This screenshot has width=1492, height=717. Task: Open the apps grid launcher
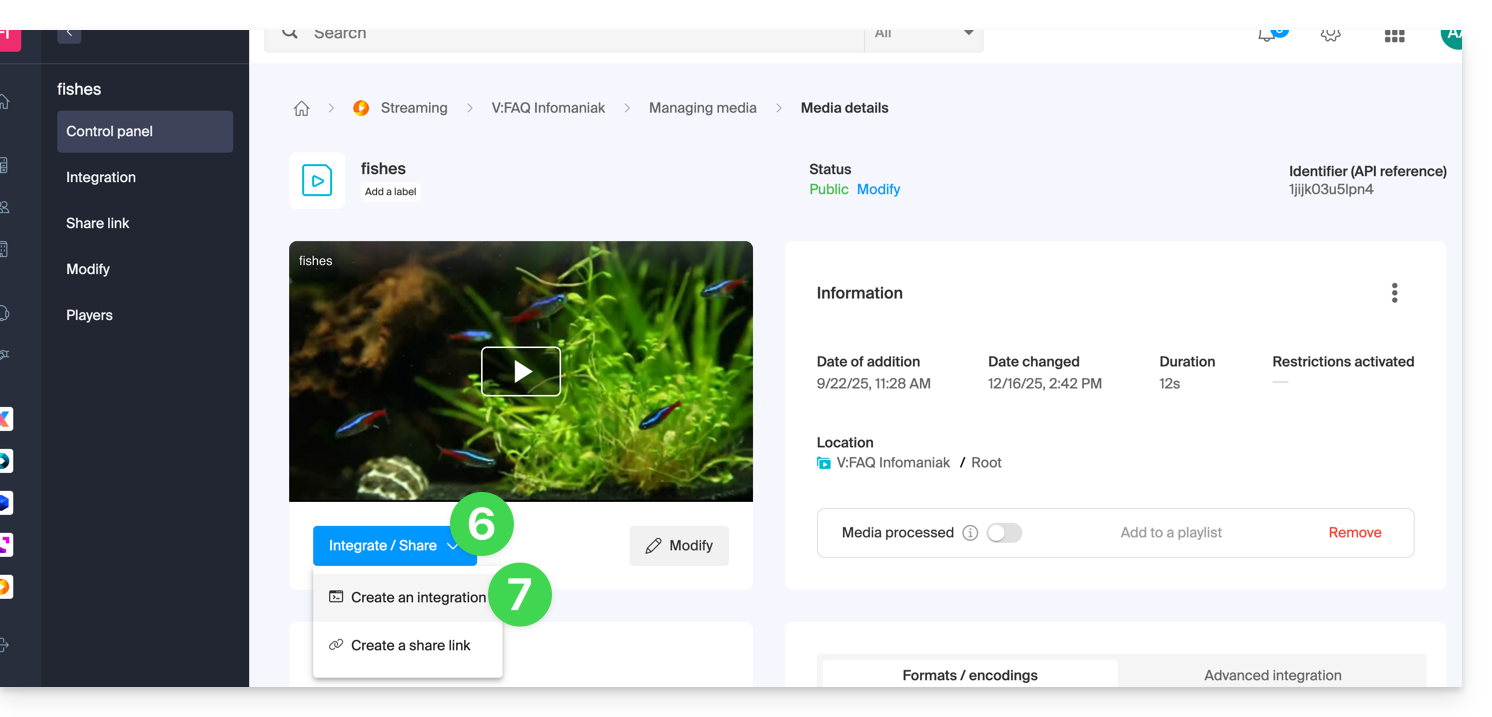pyautogui.click(x=1394, y=36)
